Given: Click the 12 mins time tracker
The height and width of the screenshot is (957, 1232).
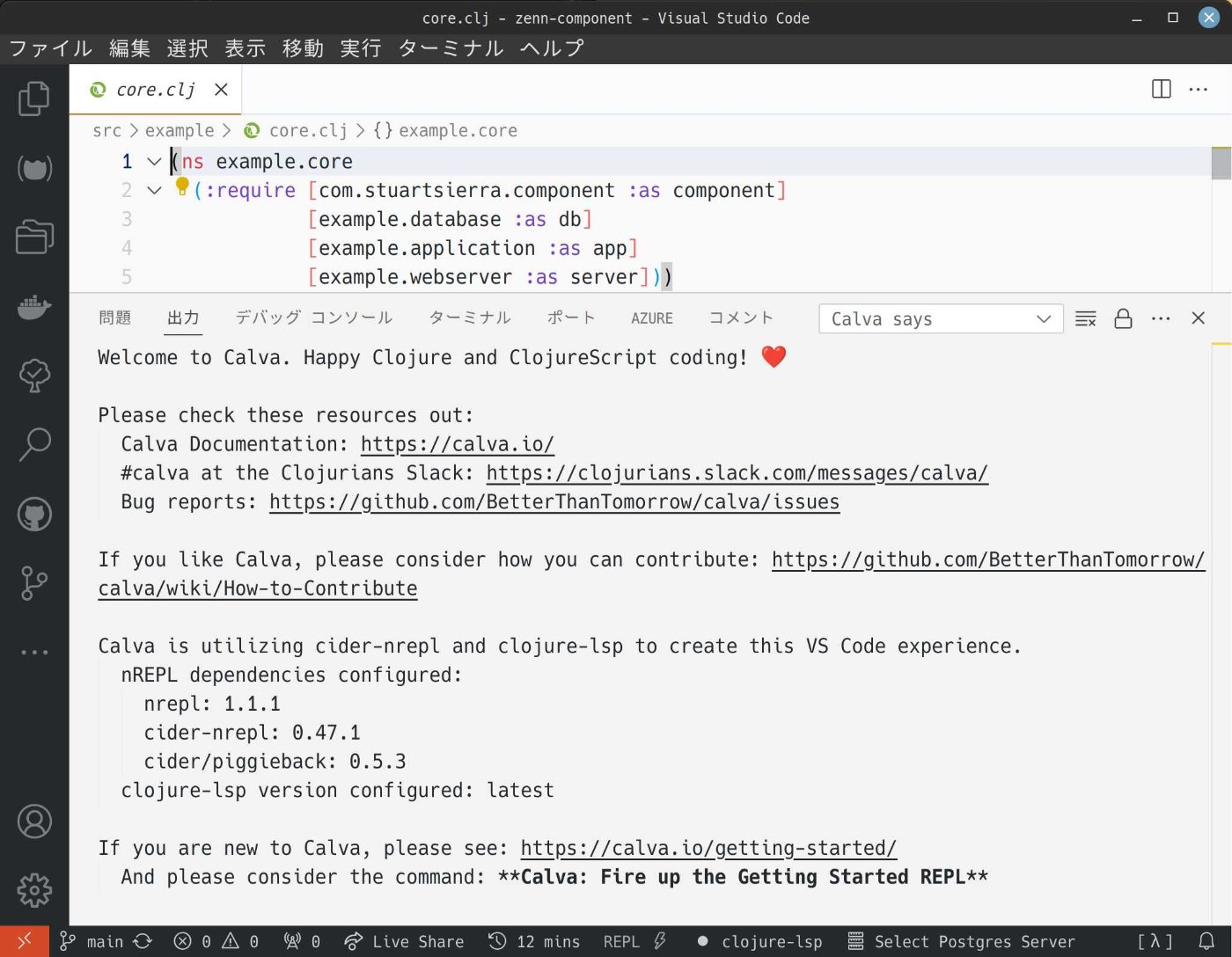Looking at the screenshot, I should 534,941.
